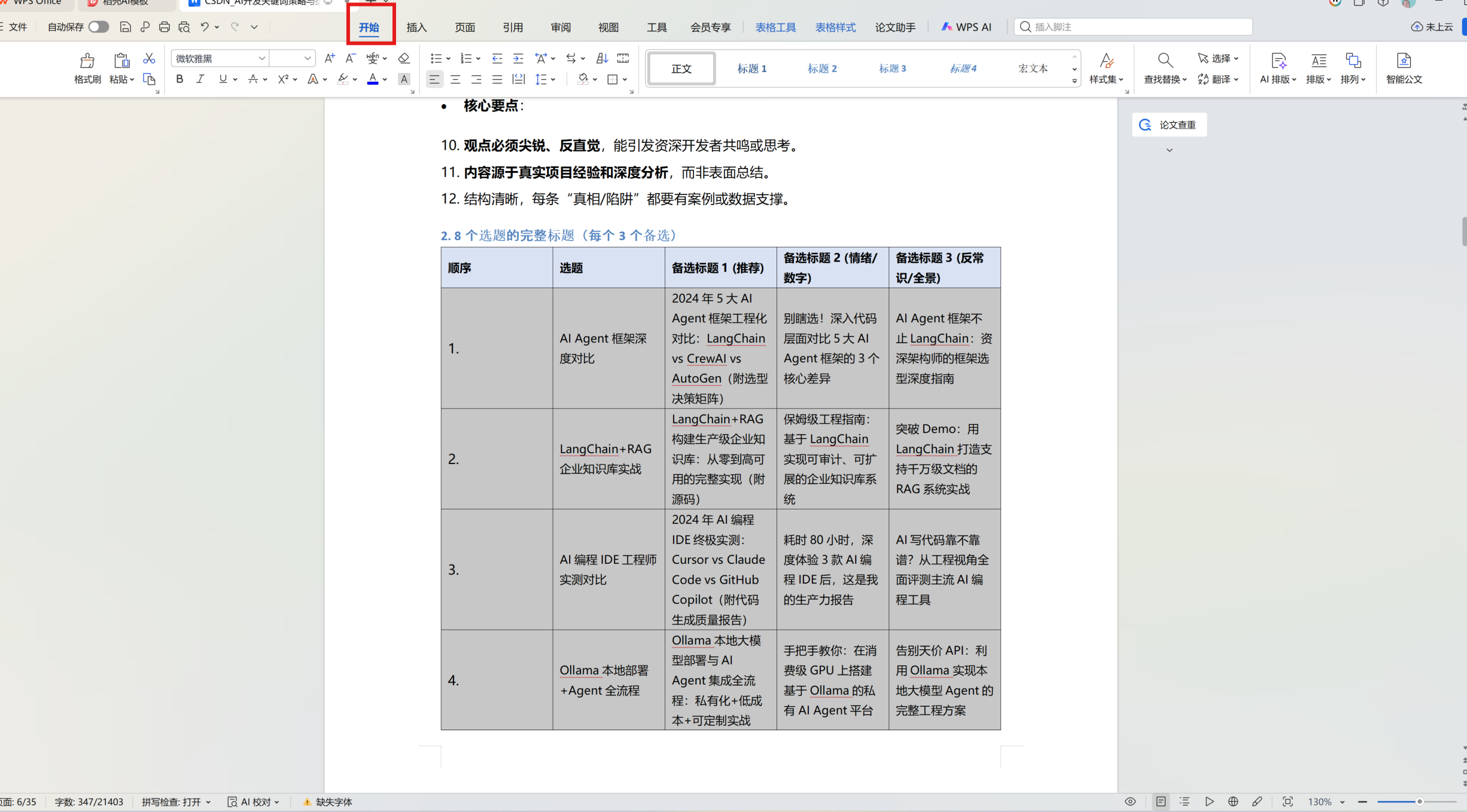Click the 拼写检查: 打开 status item

point(176,802)
